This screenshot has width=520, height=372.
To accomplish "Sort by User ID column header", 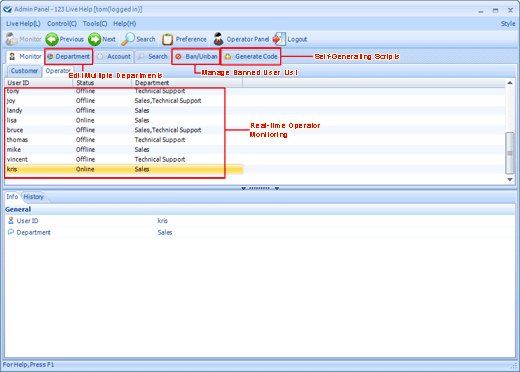I will [x=39, y=83].
